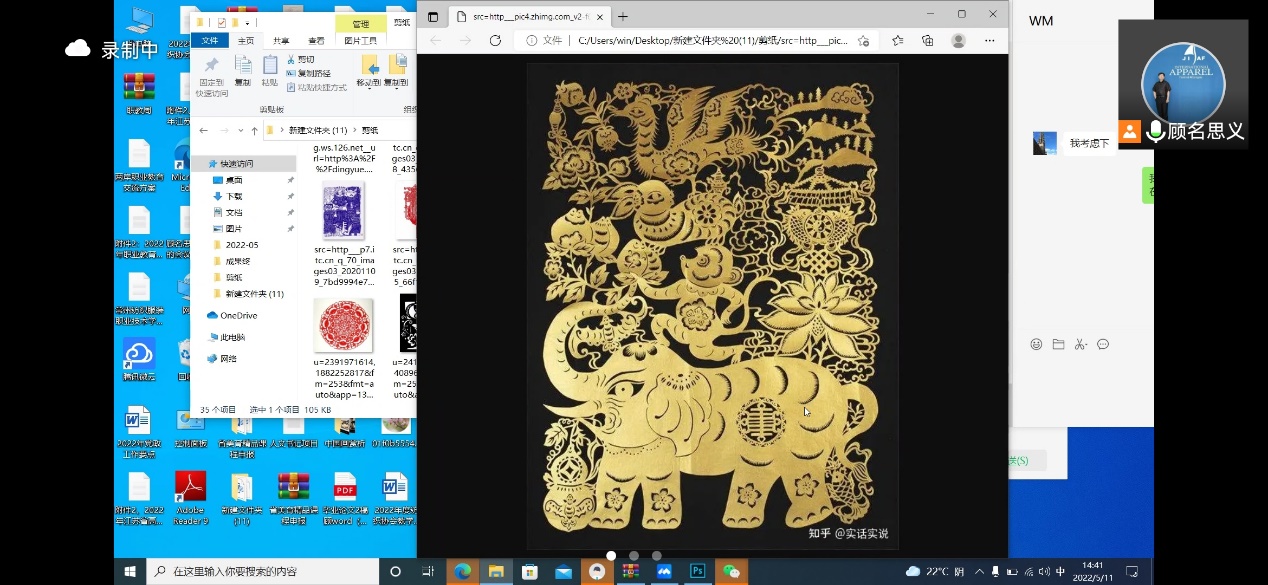The height and width of the screenshot is (585, 1268).
Task: Open Task View on the taskbar
Action: tap(428, 571)
